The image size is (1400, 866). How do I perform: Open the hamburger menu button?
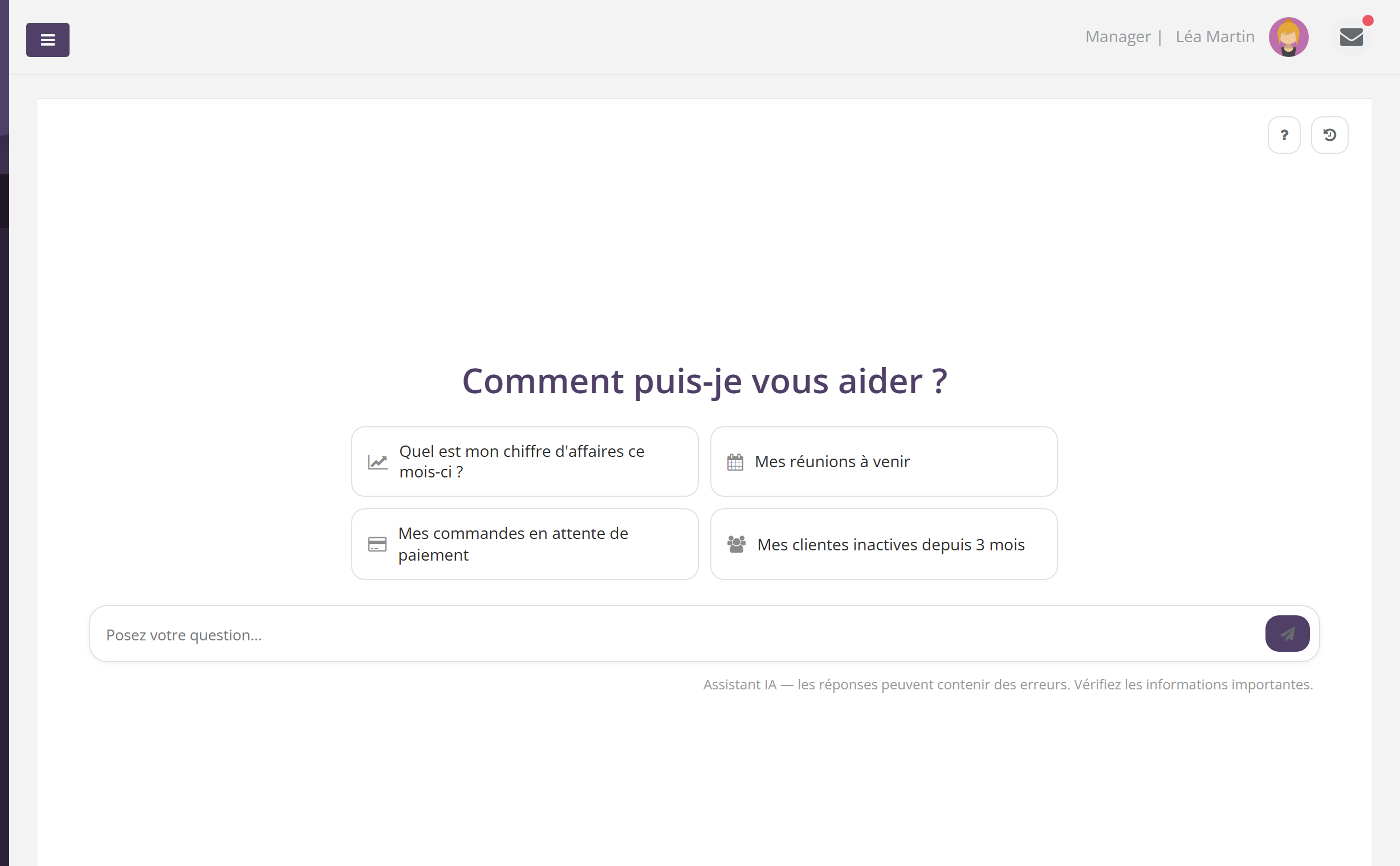pyautogui.click(x=47, y=39)
